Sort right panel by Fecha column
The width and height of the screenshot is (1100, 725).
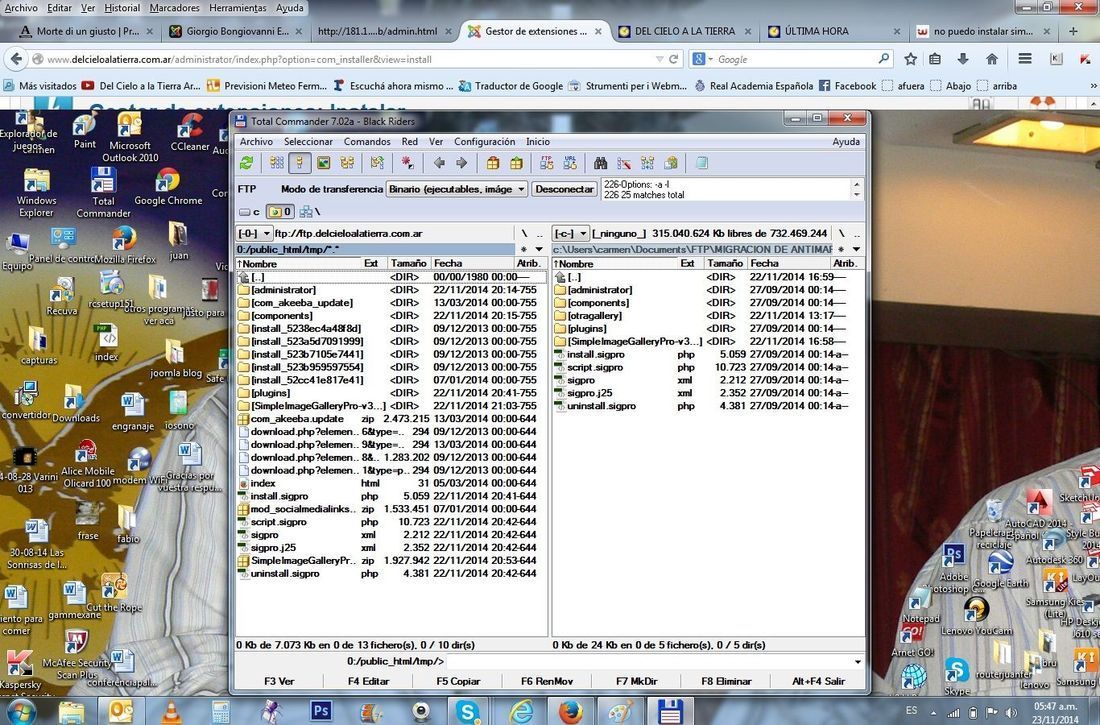[789, 263]
